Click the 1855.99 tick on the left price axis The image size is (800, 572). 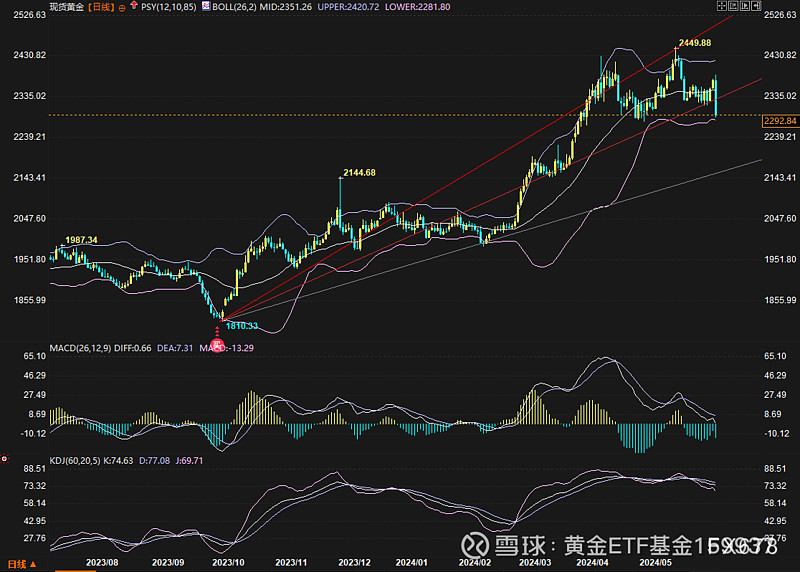[x=30, y=300]
